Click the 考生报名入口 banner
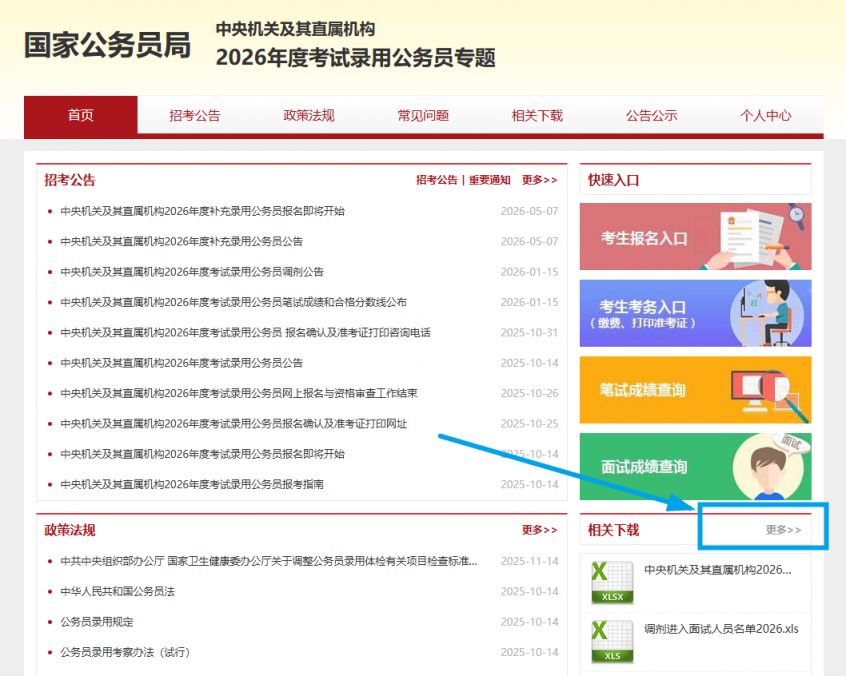The width and height of the screenshot is (846, 676). pos(695,236)
